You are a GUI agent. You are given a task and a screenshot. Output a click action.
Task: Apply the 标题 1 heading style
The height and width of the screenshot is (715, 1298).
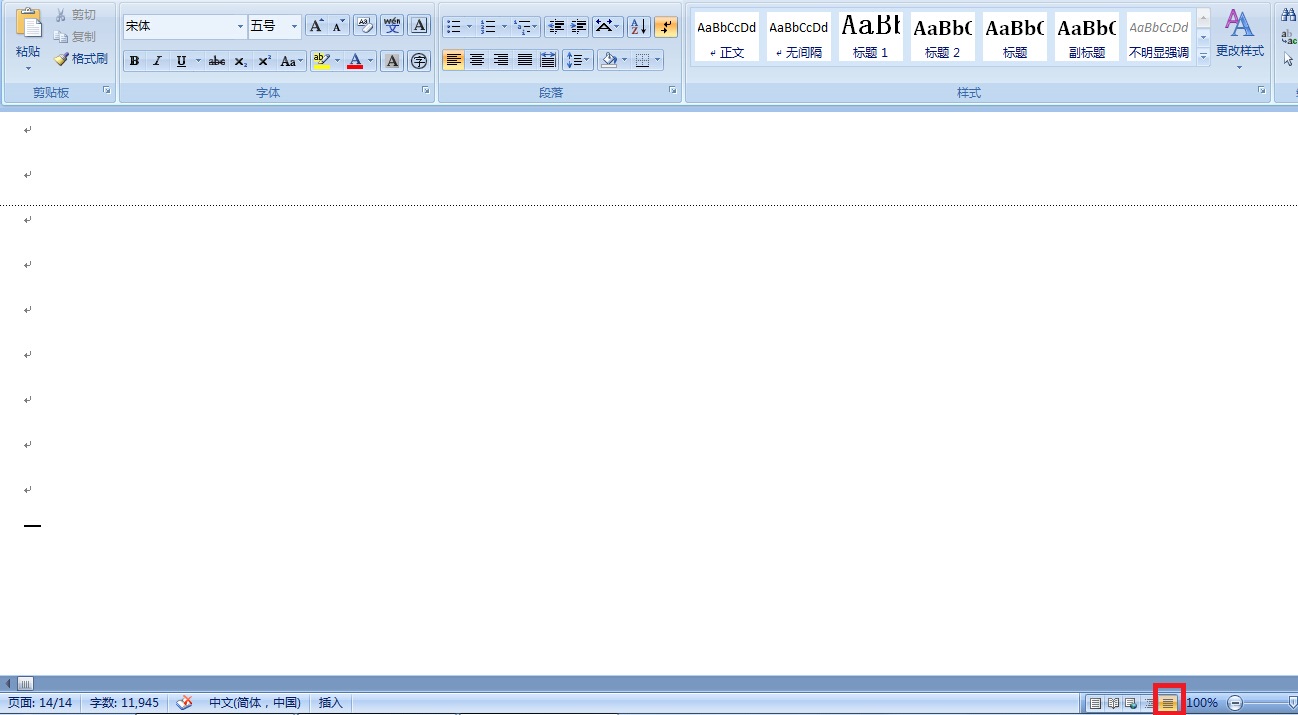(x=870, y=37)
